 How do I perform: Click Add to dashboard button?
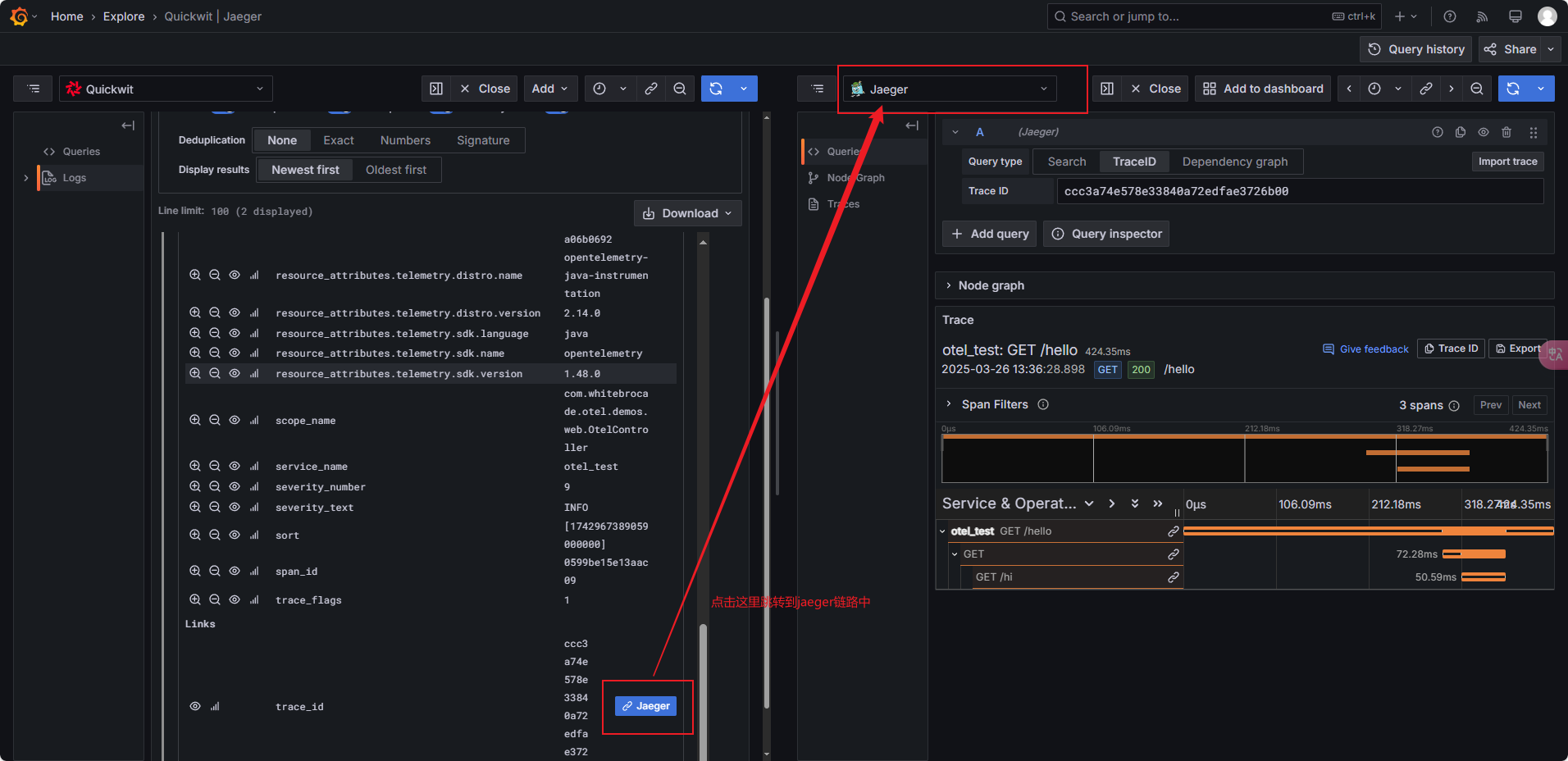[1263, 89]
